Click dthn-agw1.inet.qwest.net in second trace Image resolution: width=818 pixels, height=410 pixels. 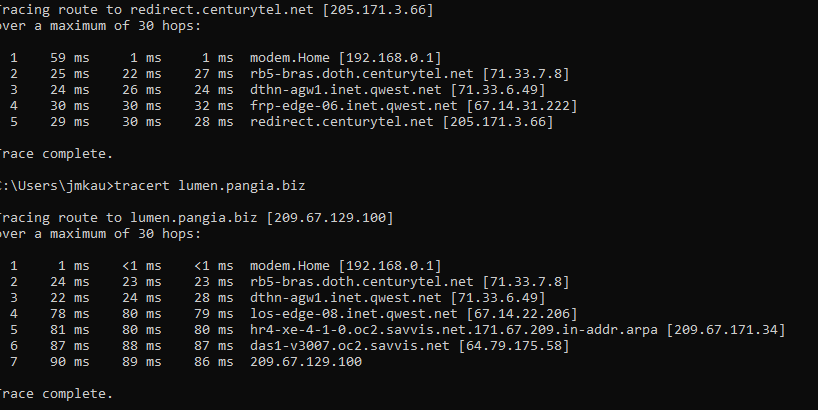pyautogui.click(x=345, y=298)
